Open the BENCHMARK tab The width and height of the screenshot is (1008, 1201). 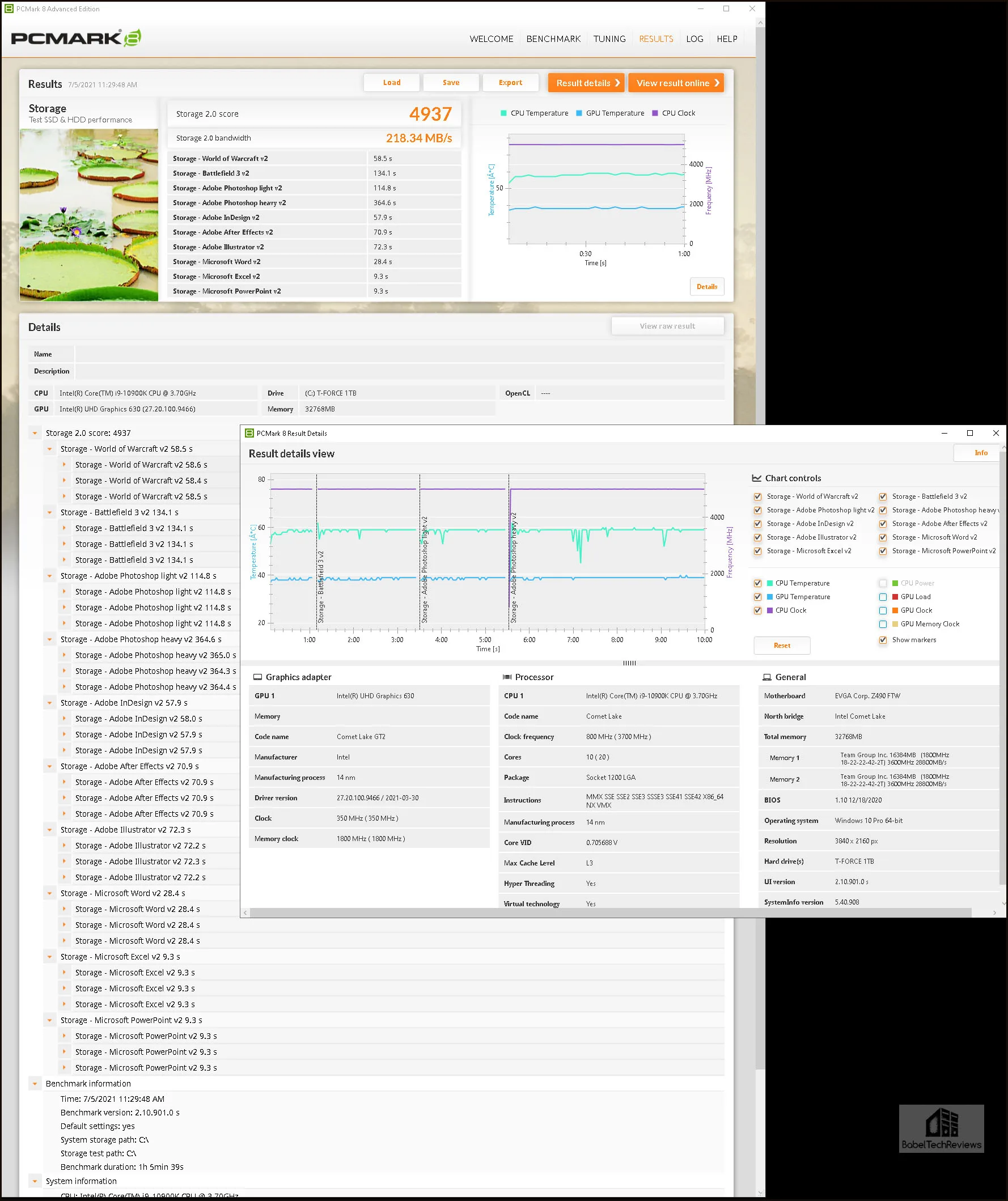553,39
